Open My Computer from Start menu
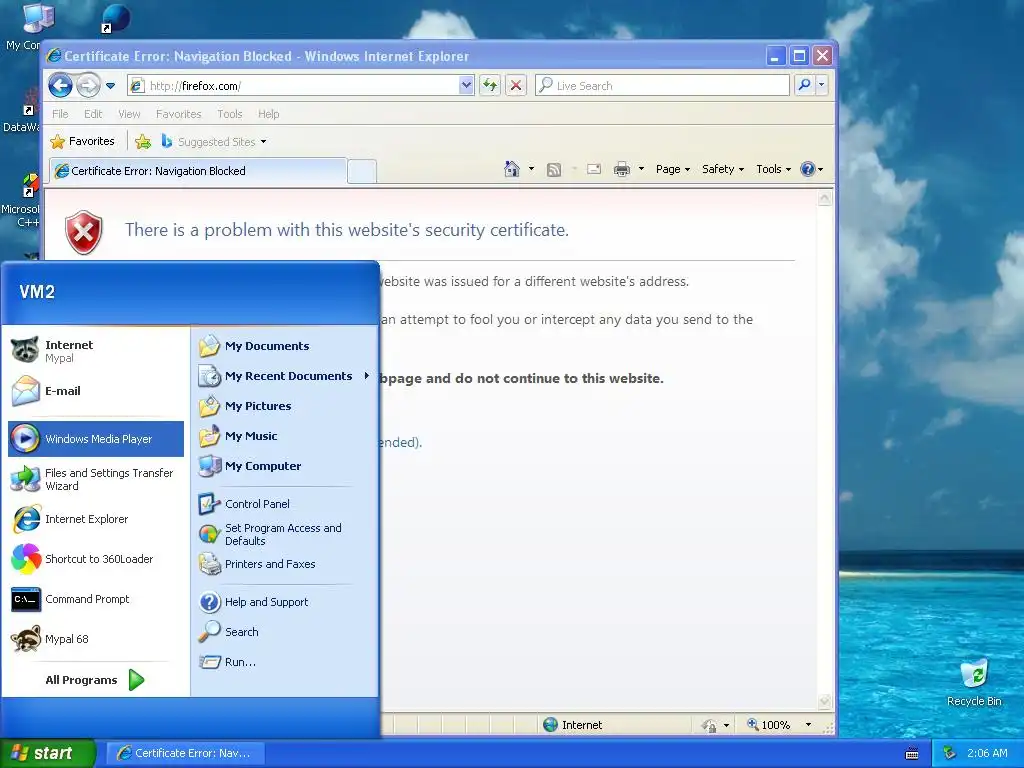The image size is (1024, 768). [285, 466]
